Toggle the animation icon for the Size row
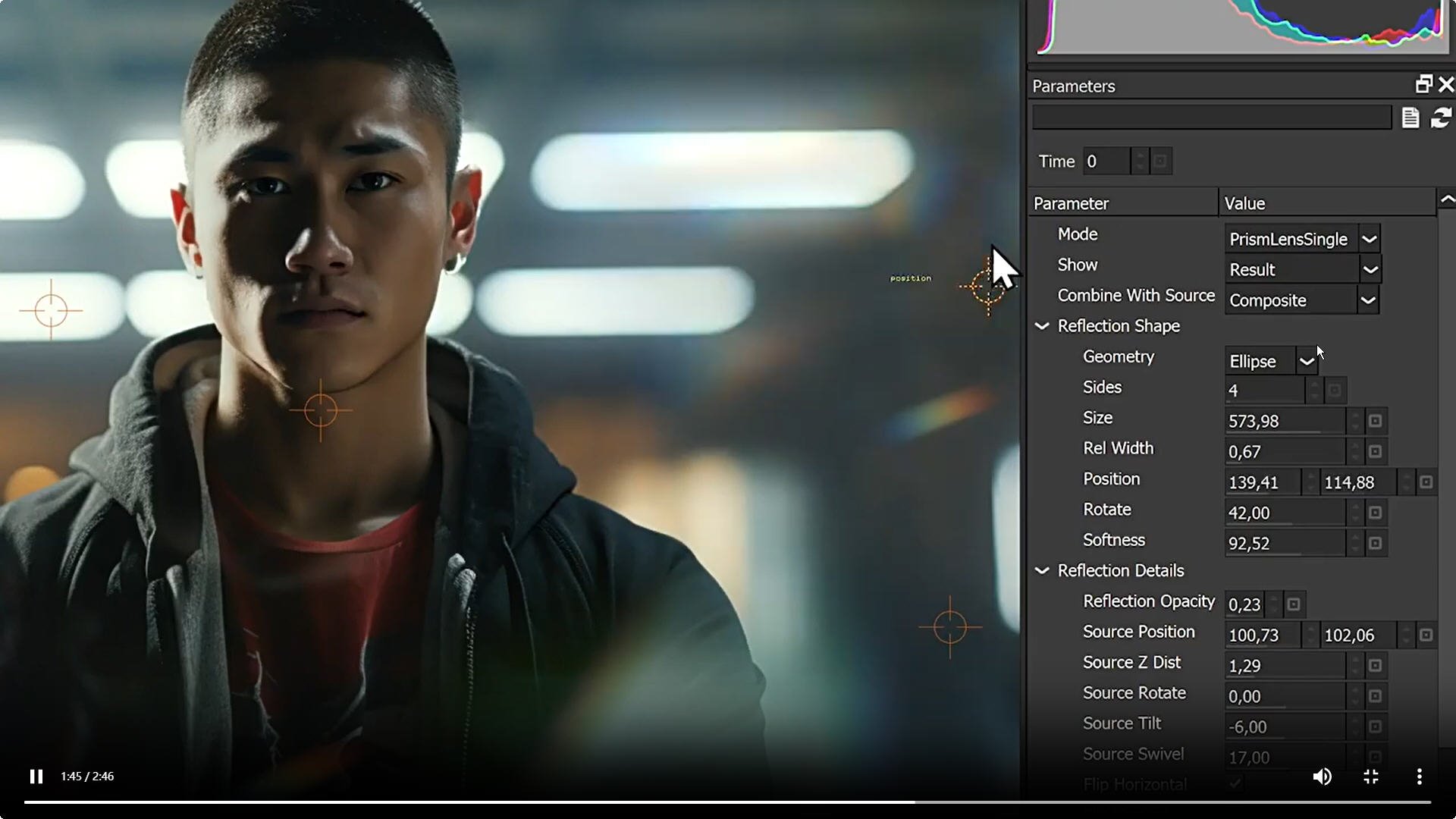Image resolution: width=1456 pixels, height=819 pixels. 1375,421
